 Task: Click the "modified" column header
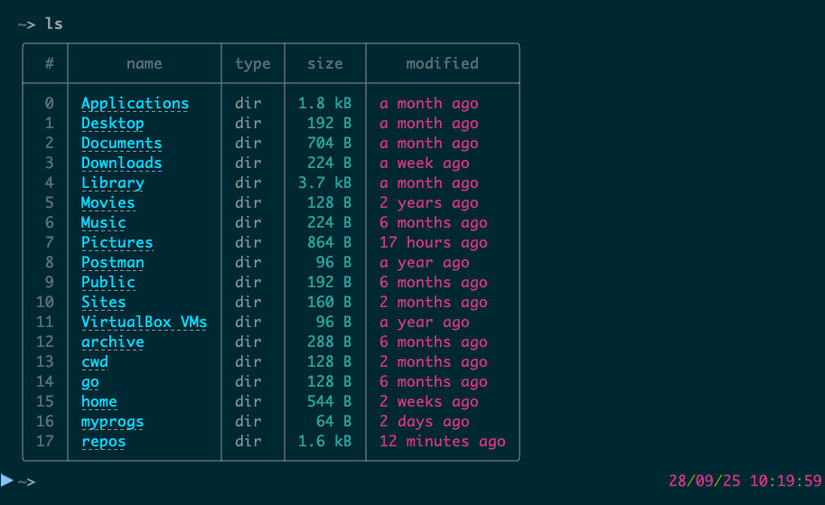(x=442, y=63)
